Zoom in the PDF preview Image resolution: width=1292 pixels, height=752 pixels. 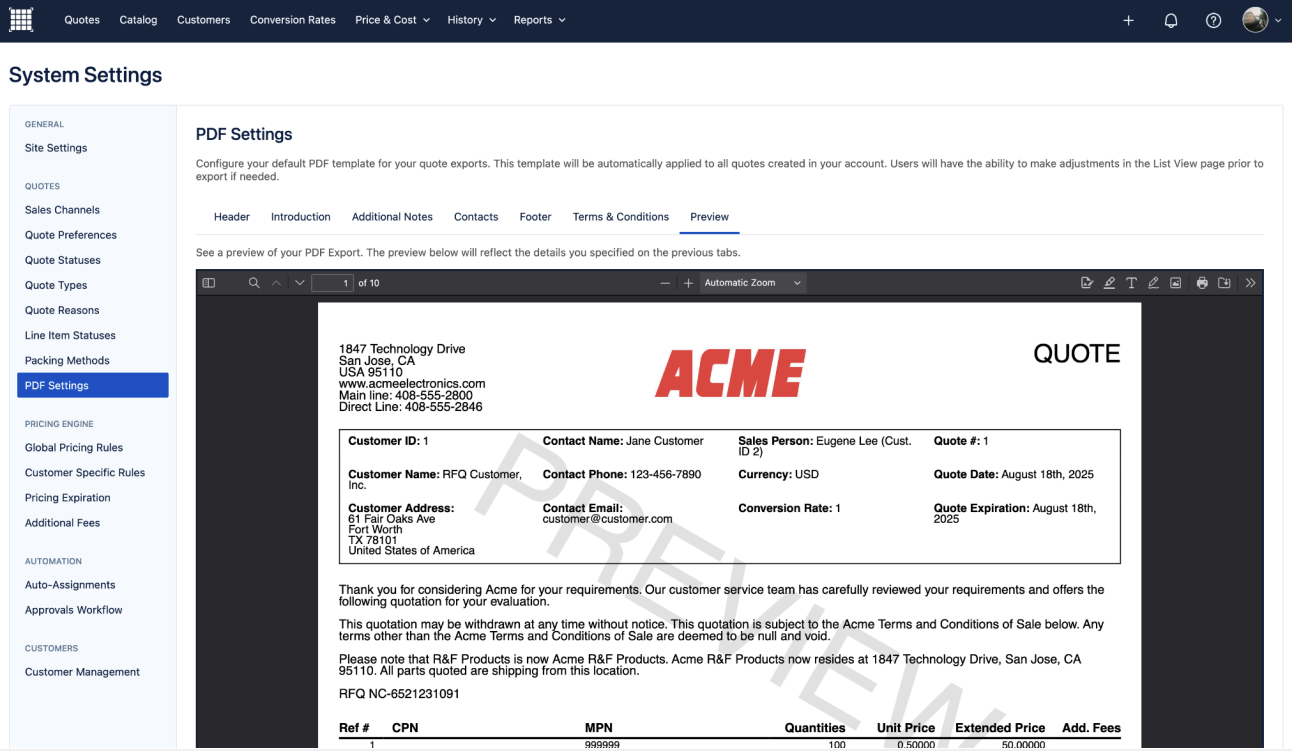pos(688,283)
